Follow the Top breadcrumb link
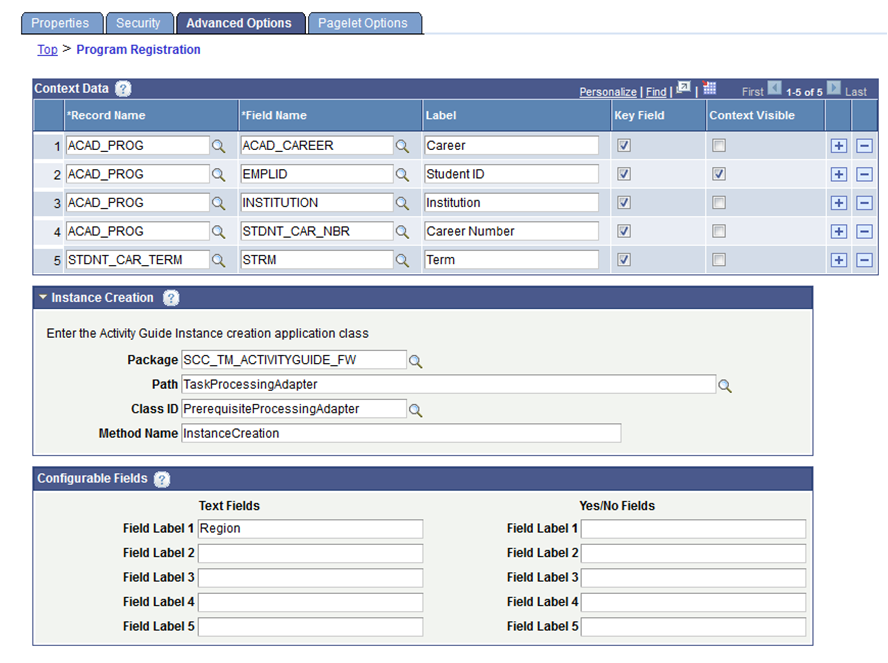 47,49
